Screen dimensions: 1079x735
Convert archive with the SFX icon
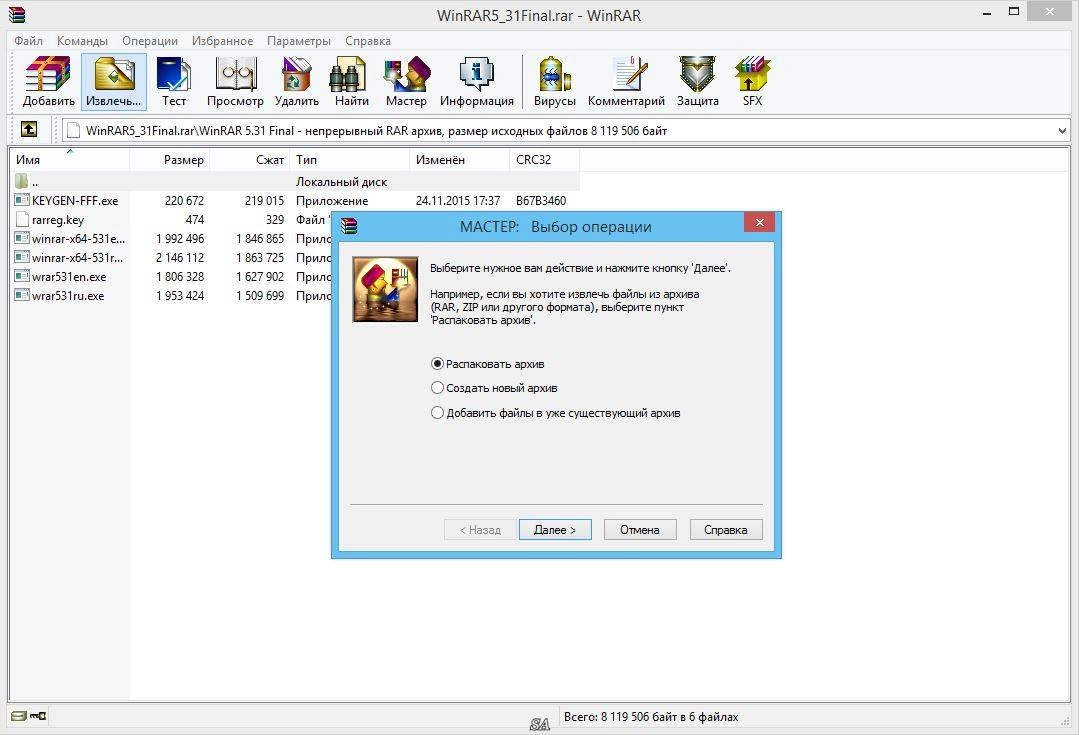(752, 82)
